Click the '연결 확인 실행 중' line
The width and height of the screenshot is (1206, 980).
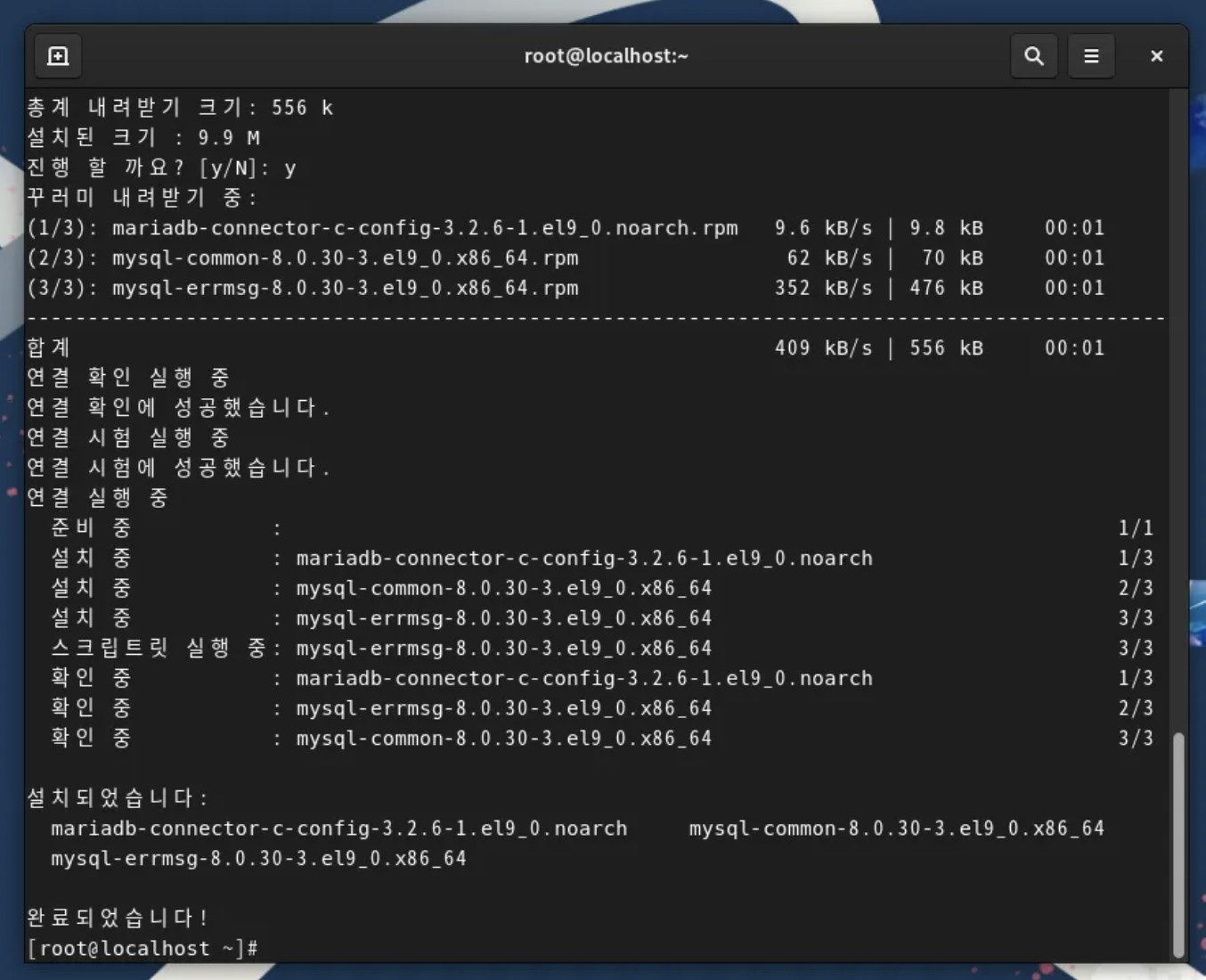(128, 378)
